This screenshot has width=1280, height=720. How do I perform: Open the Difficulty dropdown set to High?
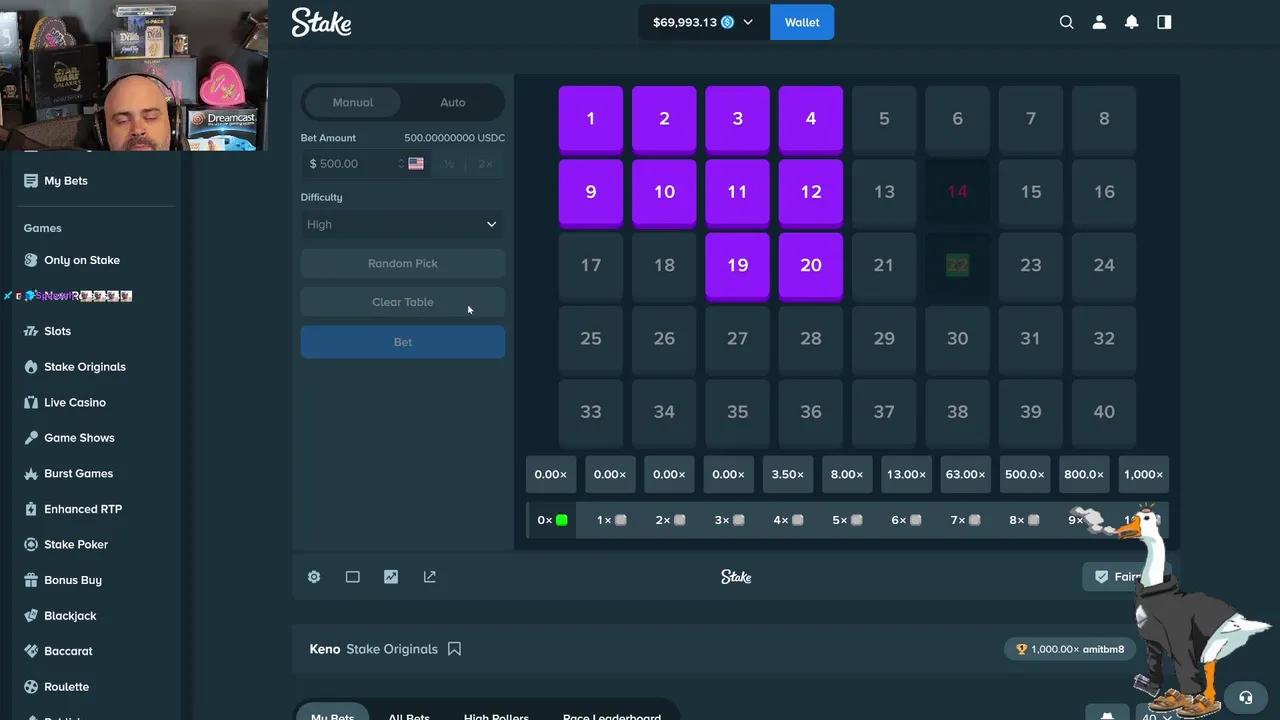tap(403, 225)
